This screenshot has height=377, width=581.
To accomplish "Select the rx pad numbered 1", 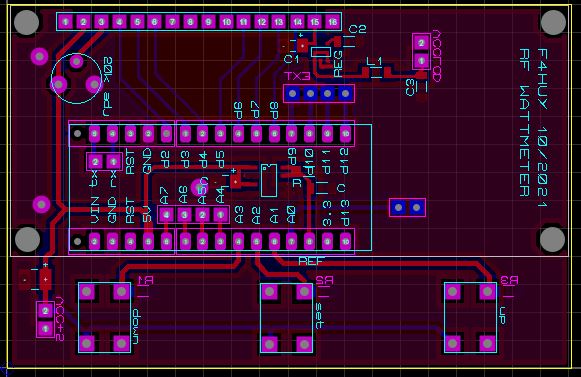I will (113, 162).
